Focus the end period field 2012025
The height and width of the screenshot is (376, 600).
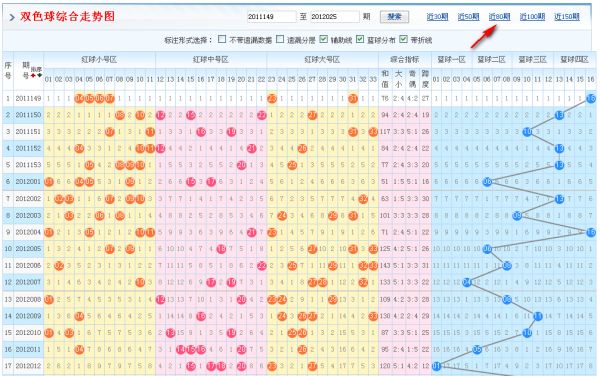[x=334, y=17]
